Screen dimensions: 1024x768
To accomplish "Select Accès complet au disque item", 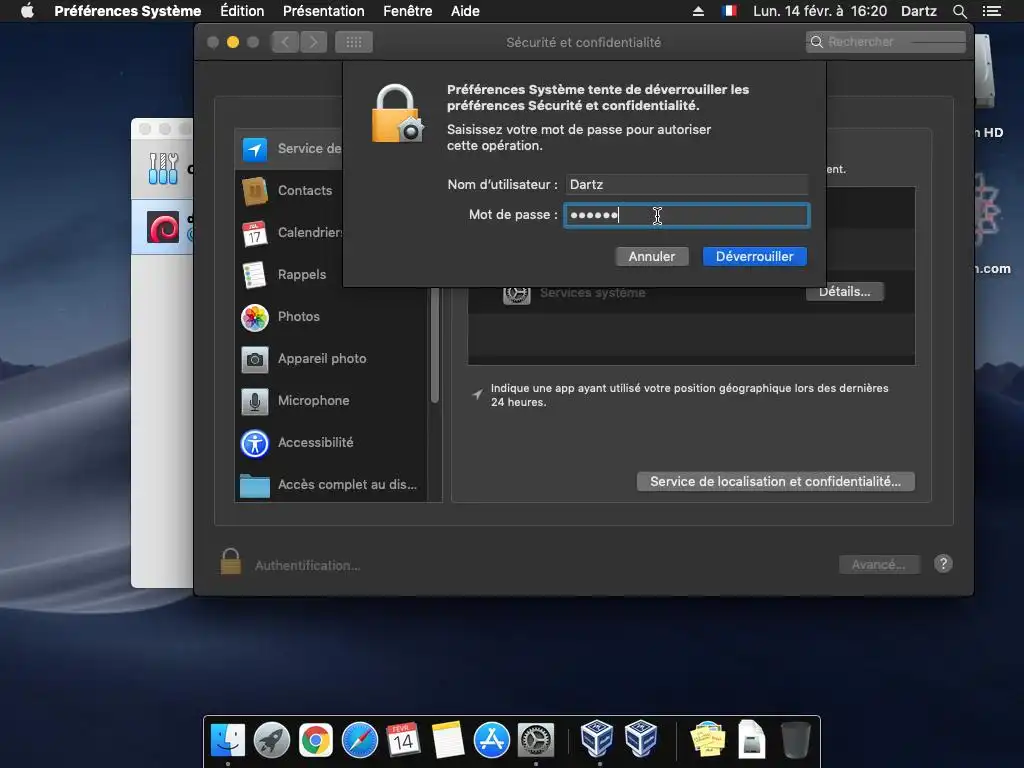I will [330, 485].
